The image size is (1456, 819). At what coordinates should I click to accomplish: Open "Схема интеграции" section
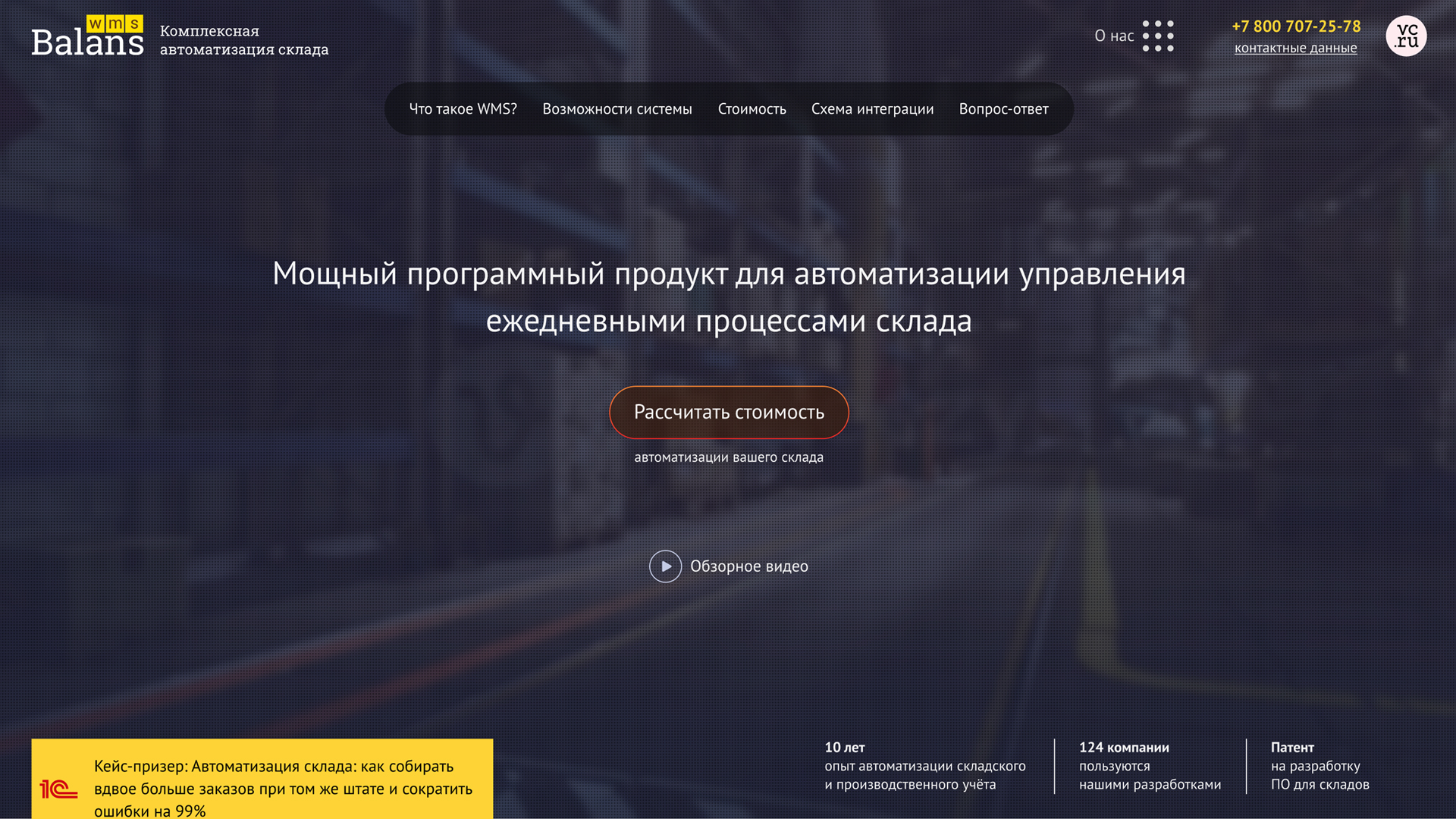click(x=872, y=109)
